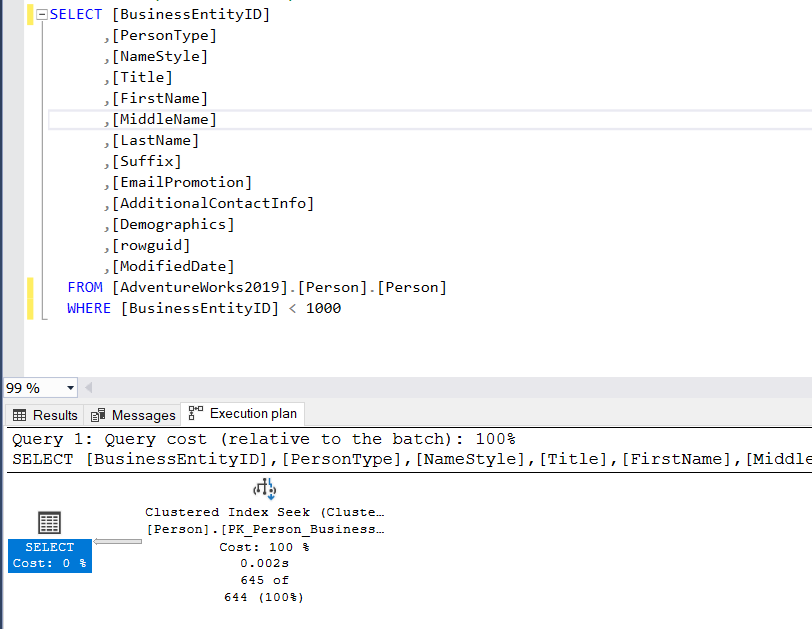Click the [FirstName] column line
812x629 pixels.
(x=155, y=98)
